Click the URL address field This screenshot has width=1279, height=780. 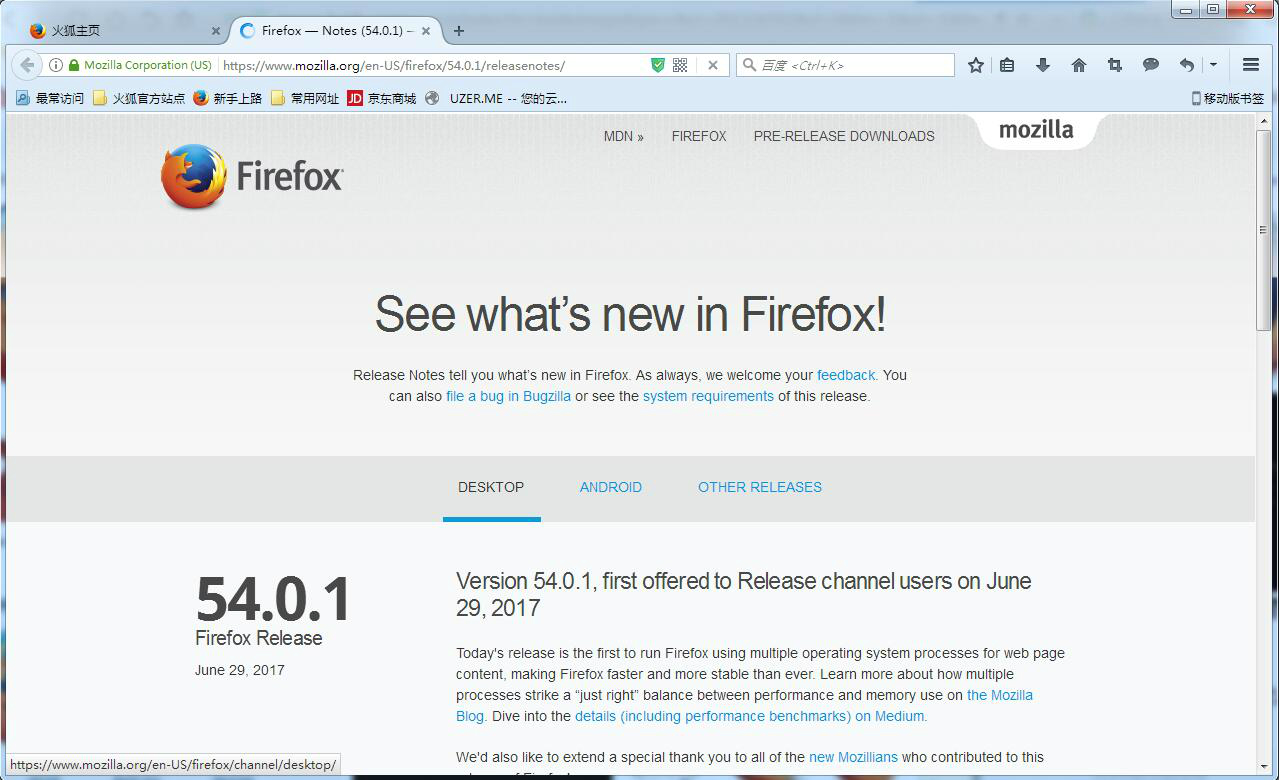point(432,65)
